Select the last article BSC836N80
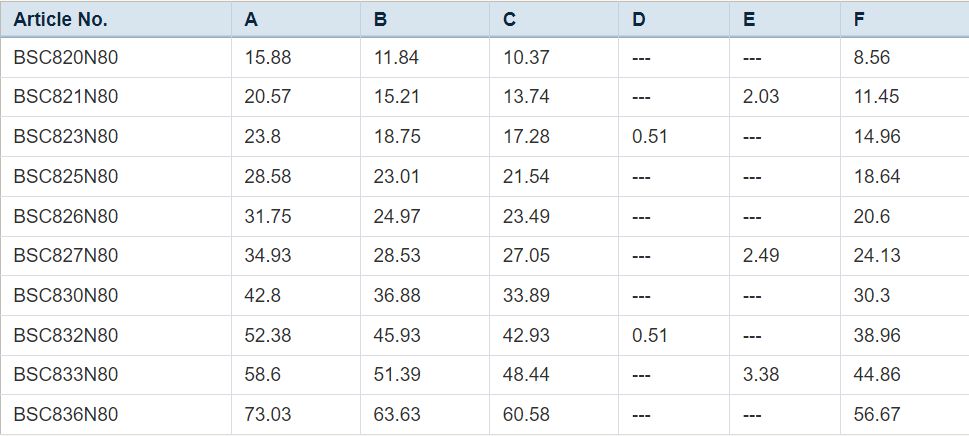The image size is (969, 436). (66, 414)
